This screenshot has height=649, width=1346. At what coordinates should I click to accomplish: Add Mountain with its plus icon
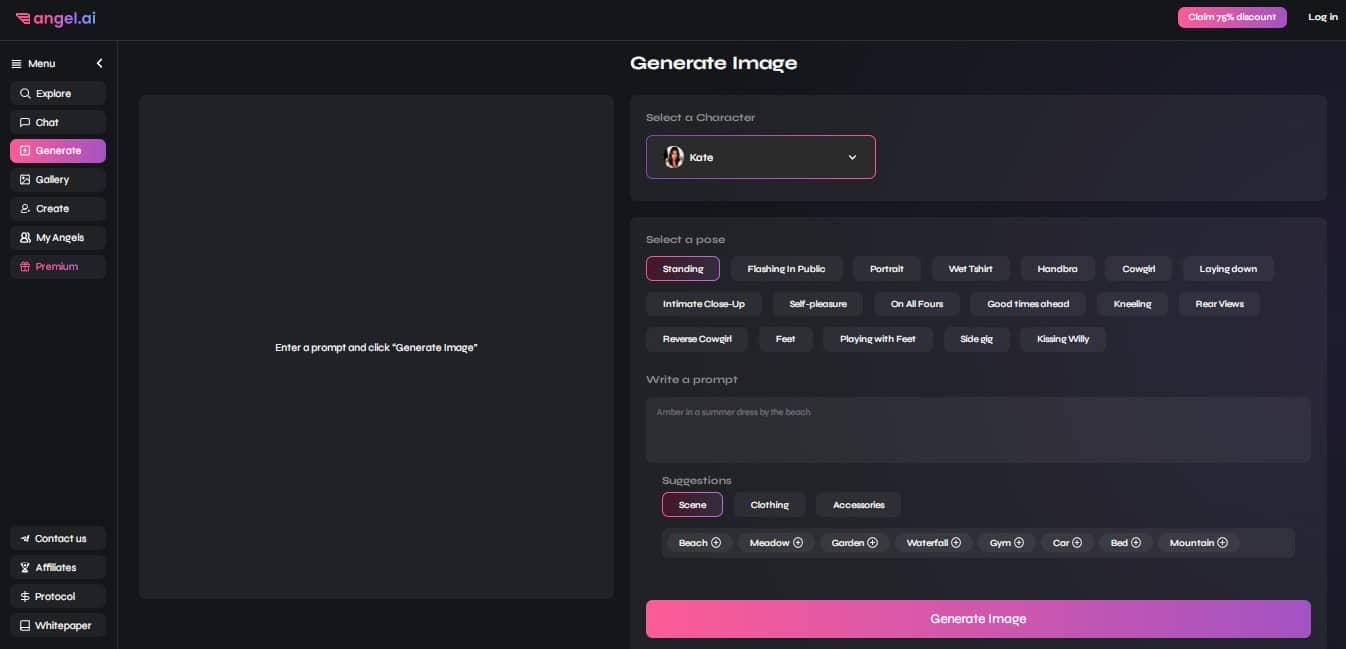1223,543
